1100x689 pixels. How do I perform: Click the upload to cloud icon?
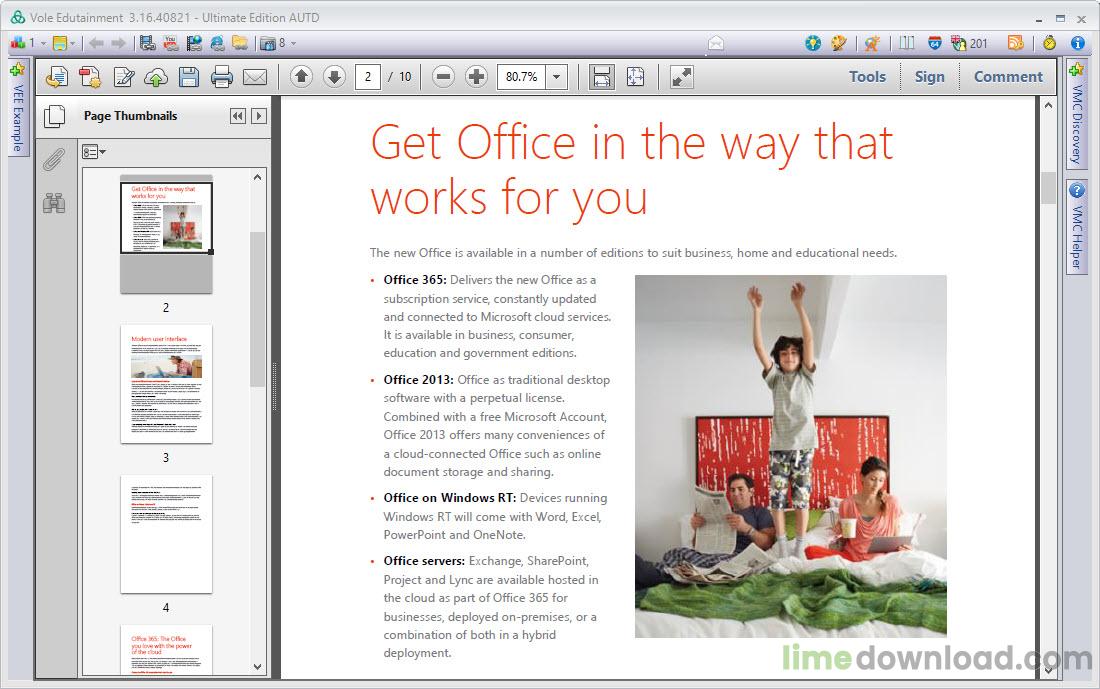(156, 77)
